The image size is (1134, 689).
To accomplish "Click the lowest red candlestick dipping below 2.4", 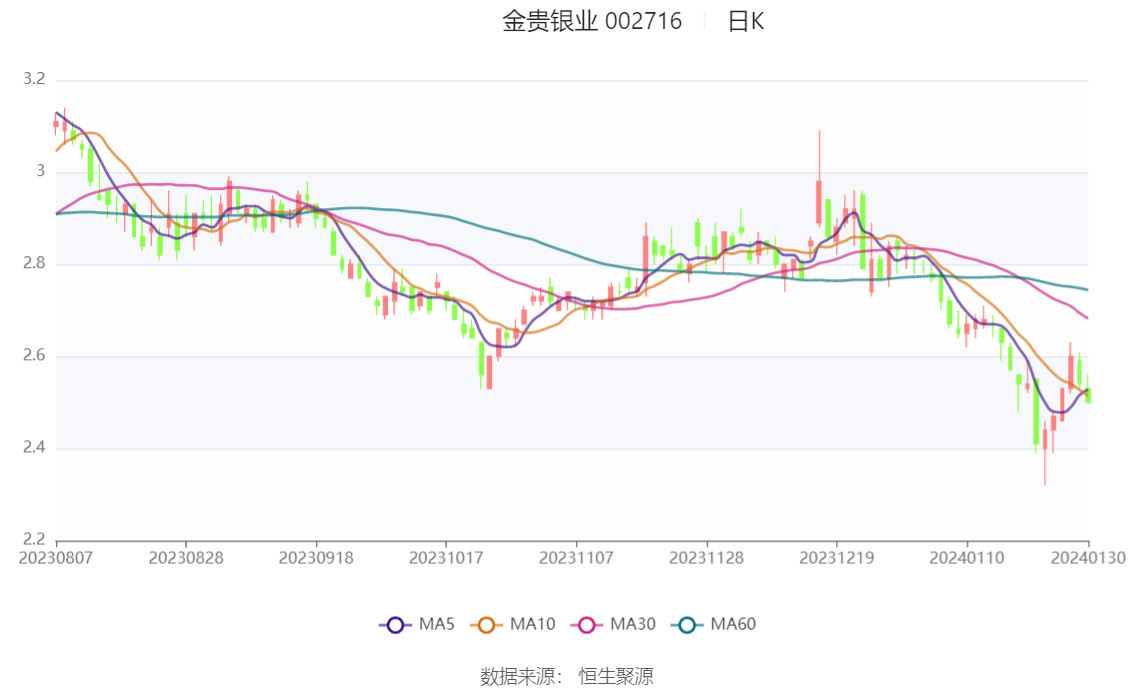I will [x=1044, y=440].
